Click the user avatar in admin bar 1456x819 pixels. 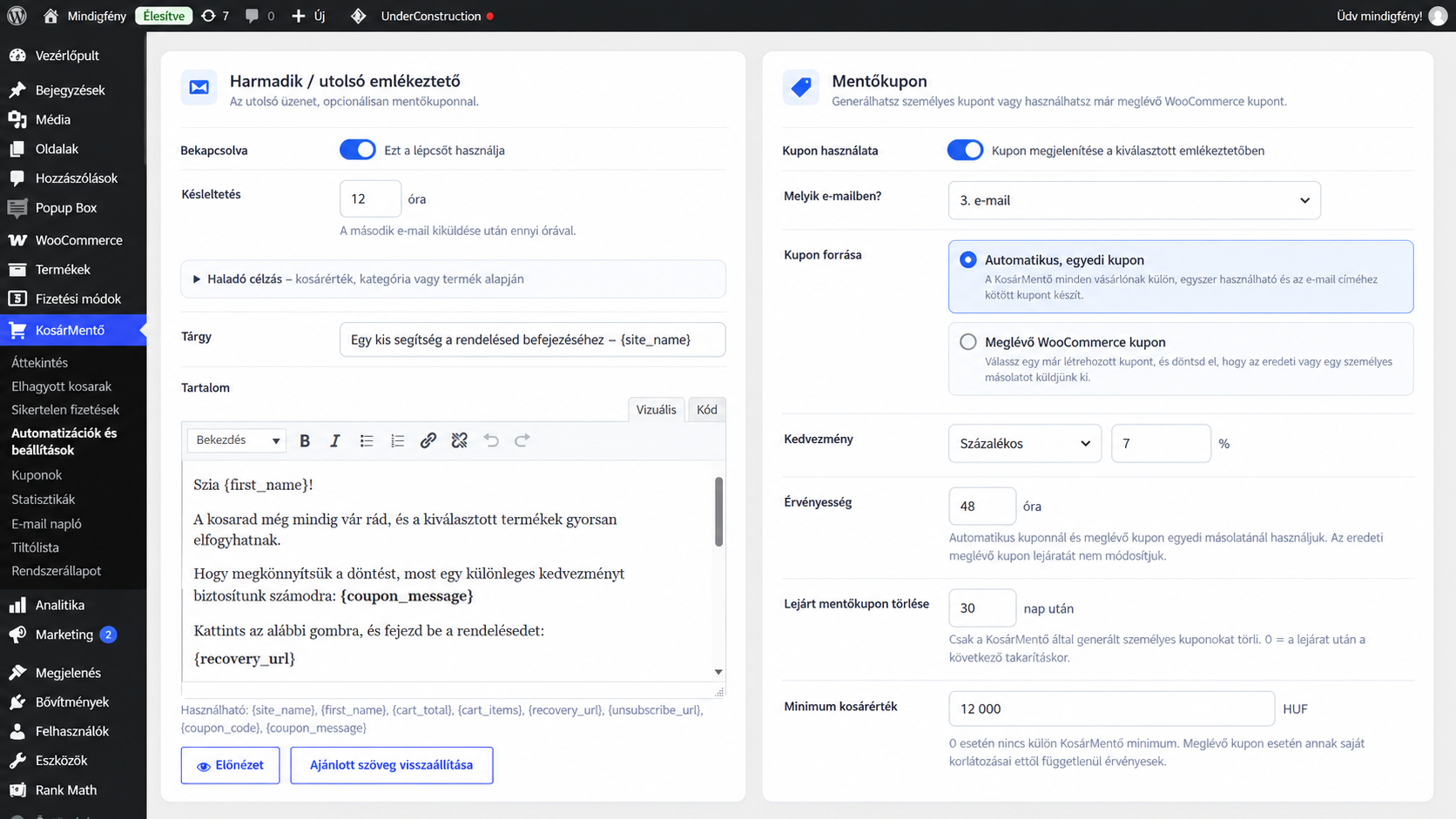pyautogui.click(x=1438, y=16)
